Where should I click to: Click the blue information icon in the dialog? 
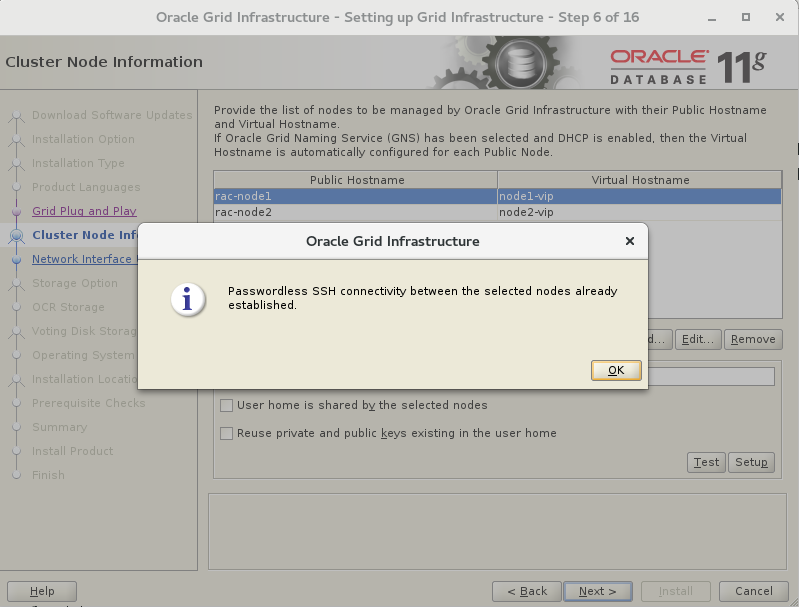tap(188, 299)
